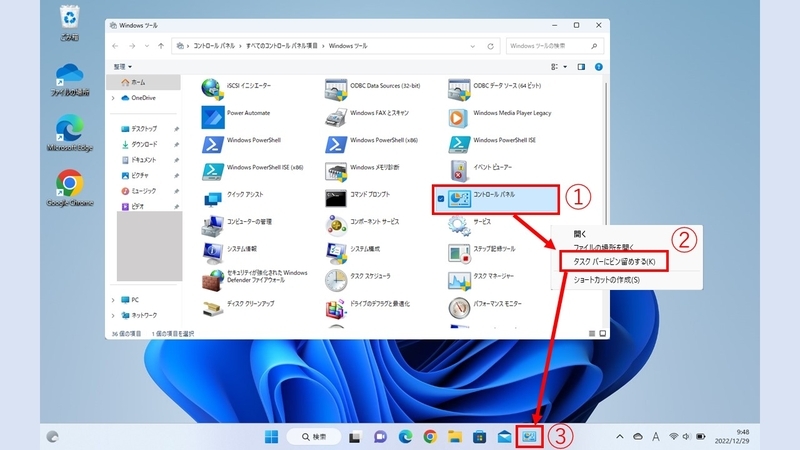Expand the PC tree node

(113, 300)
